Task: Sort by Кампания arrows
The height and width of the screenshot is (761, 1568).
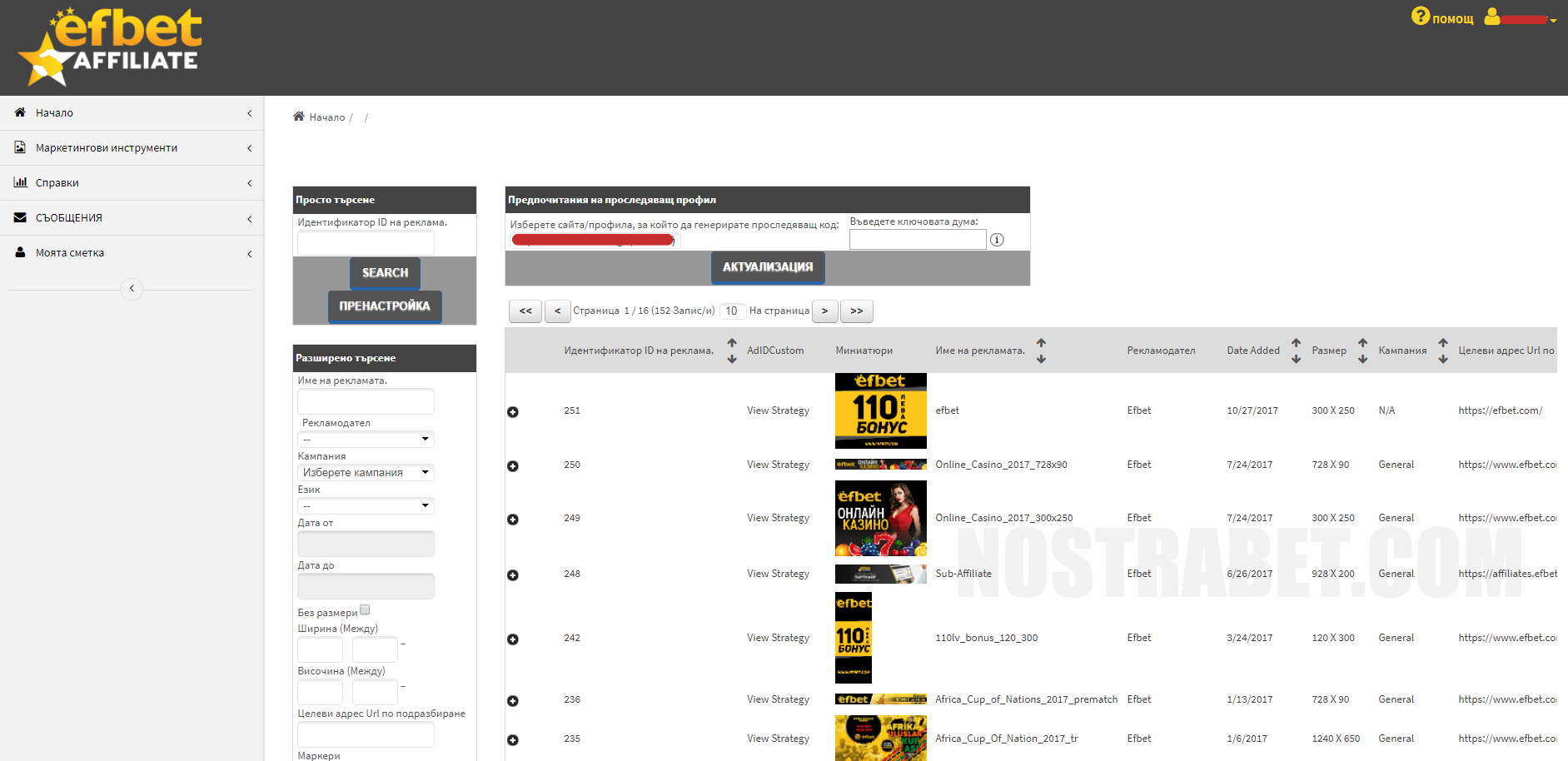Action: tap(1443, 351)
